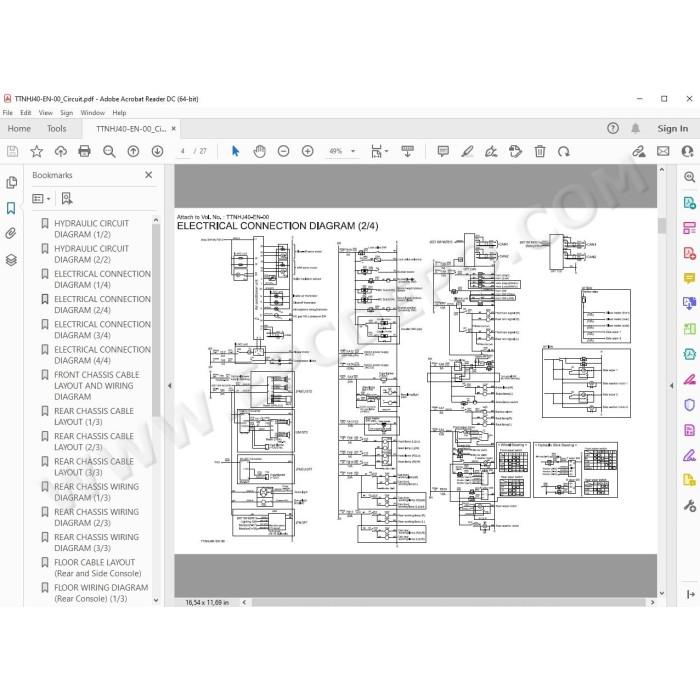
Task: Open the Edit menu
Action: point(25,113)
